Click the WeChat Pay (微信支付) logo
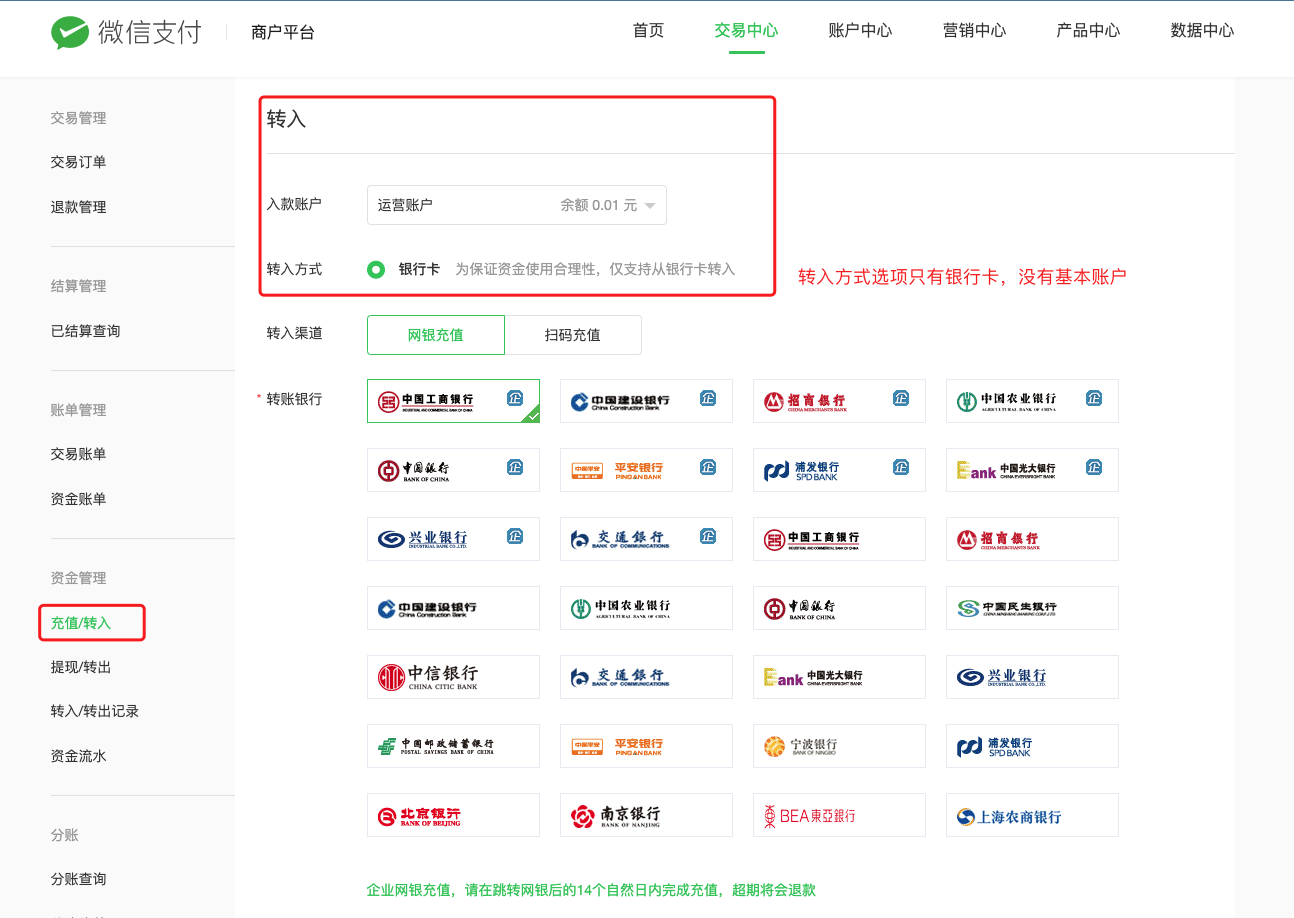The height and width of the screenshot is (918, 1294). pos(126,32)
